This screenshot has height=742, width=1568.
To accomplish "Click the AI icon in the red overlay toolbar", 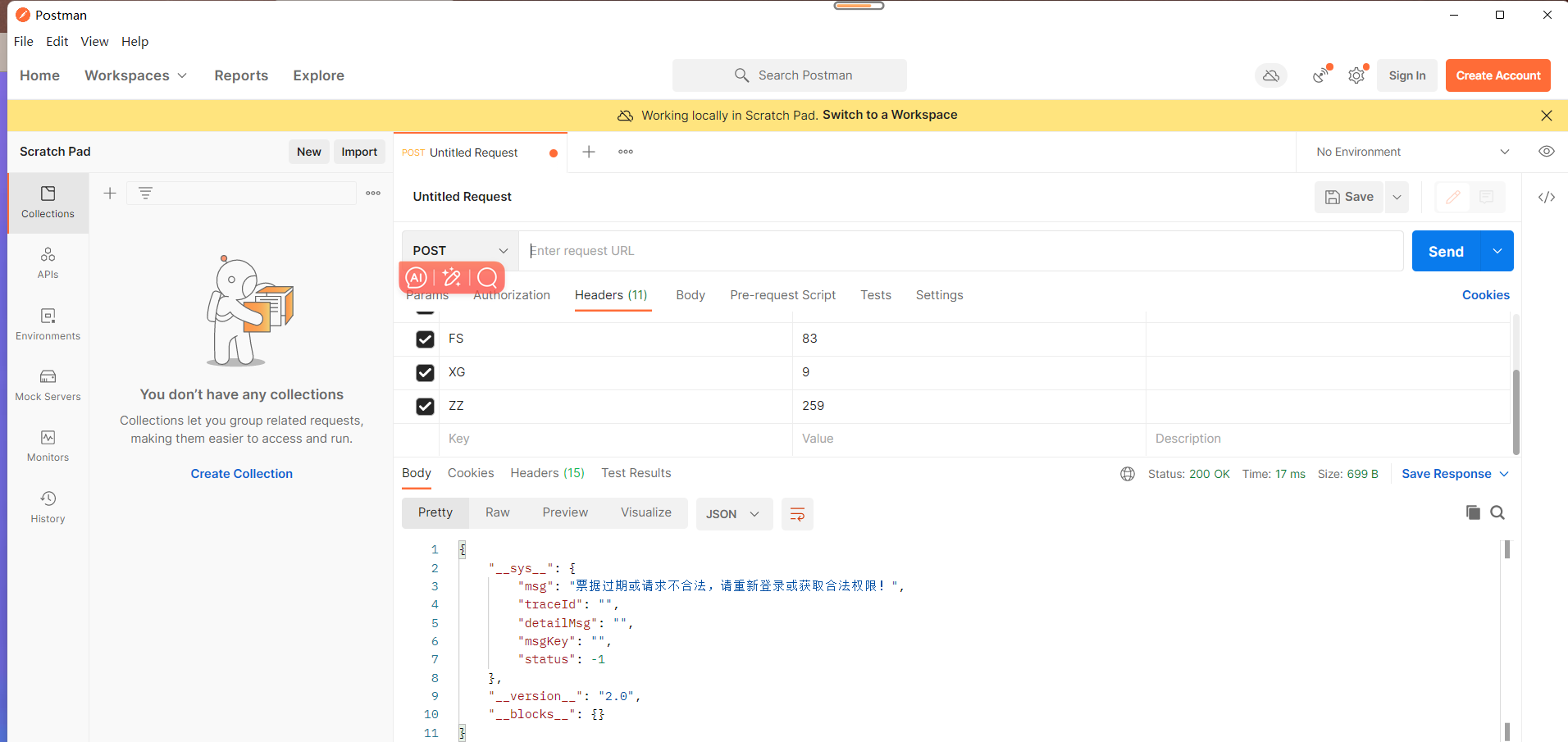I will [417, 278].
